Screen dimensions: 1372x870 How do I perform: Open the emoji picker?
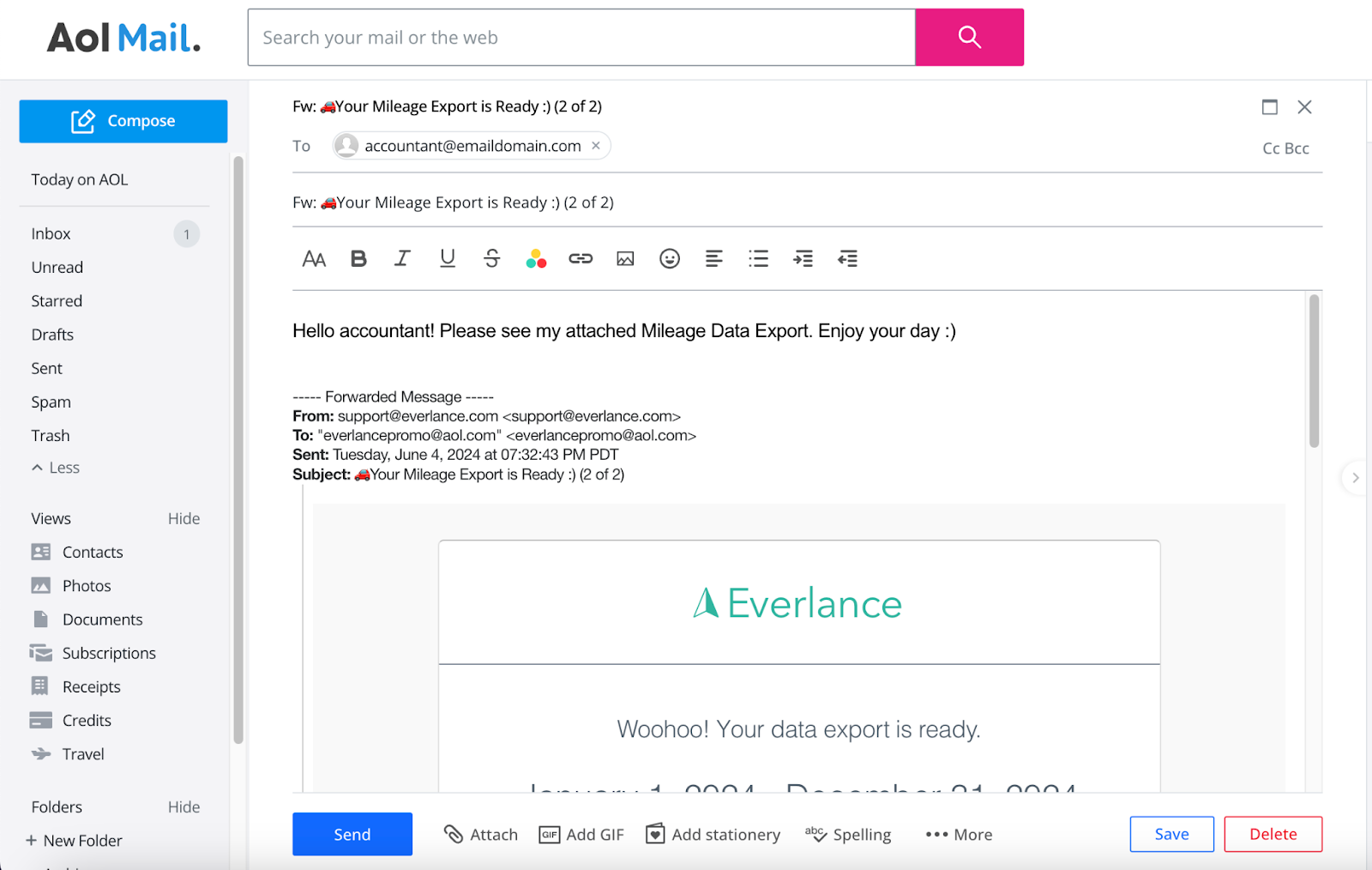[x=670, y=258]
